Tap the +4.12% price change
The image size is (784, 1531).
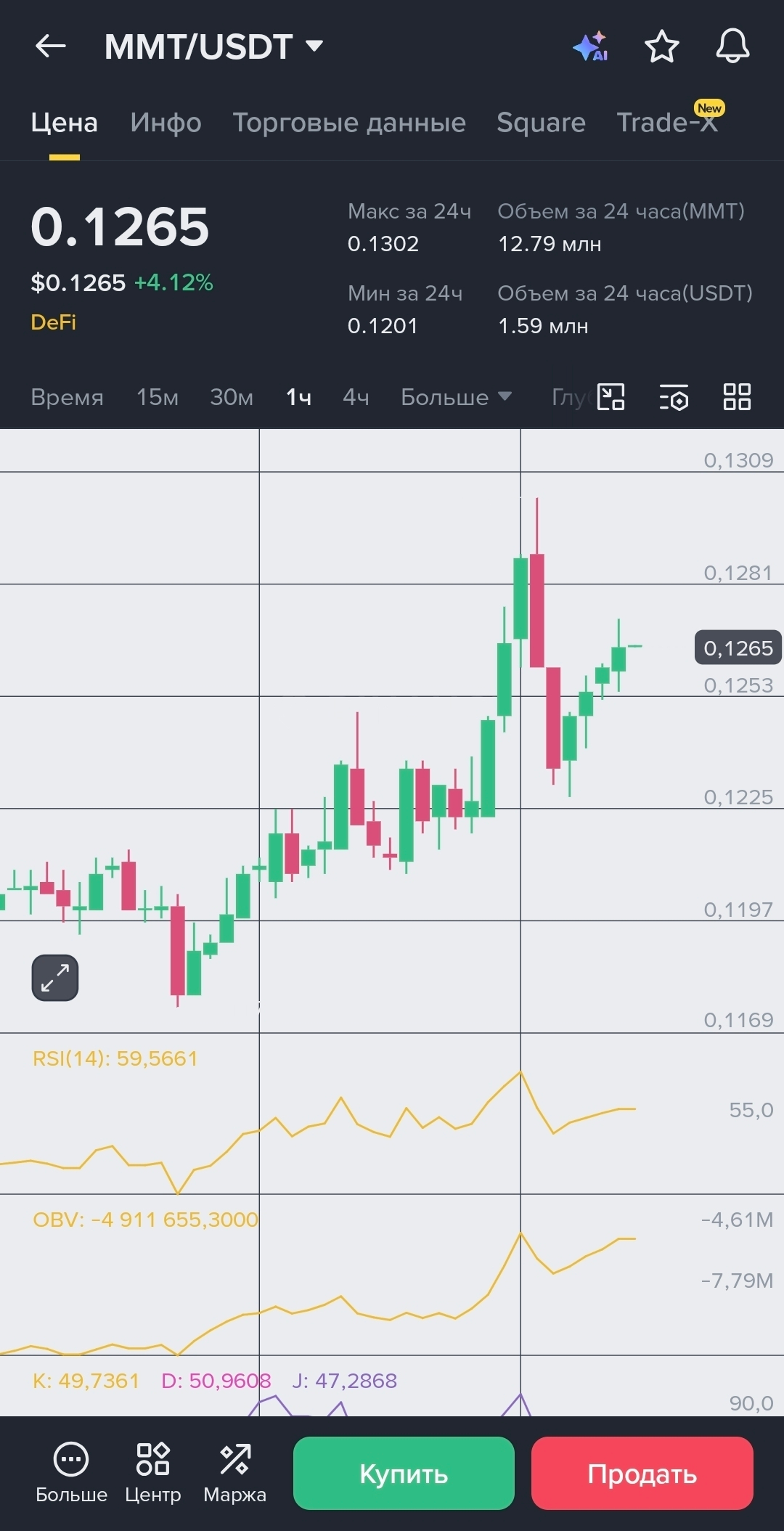point(173,282)
